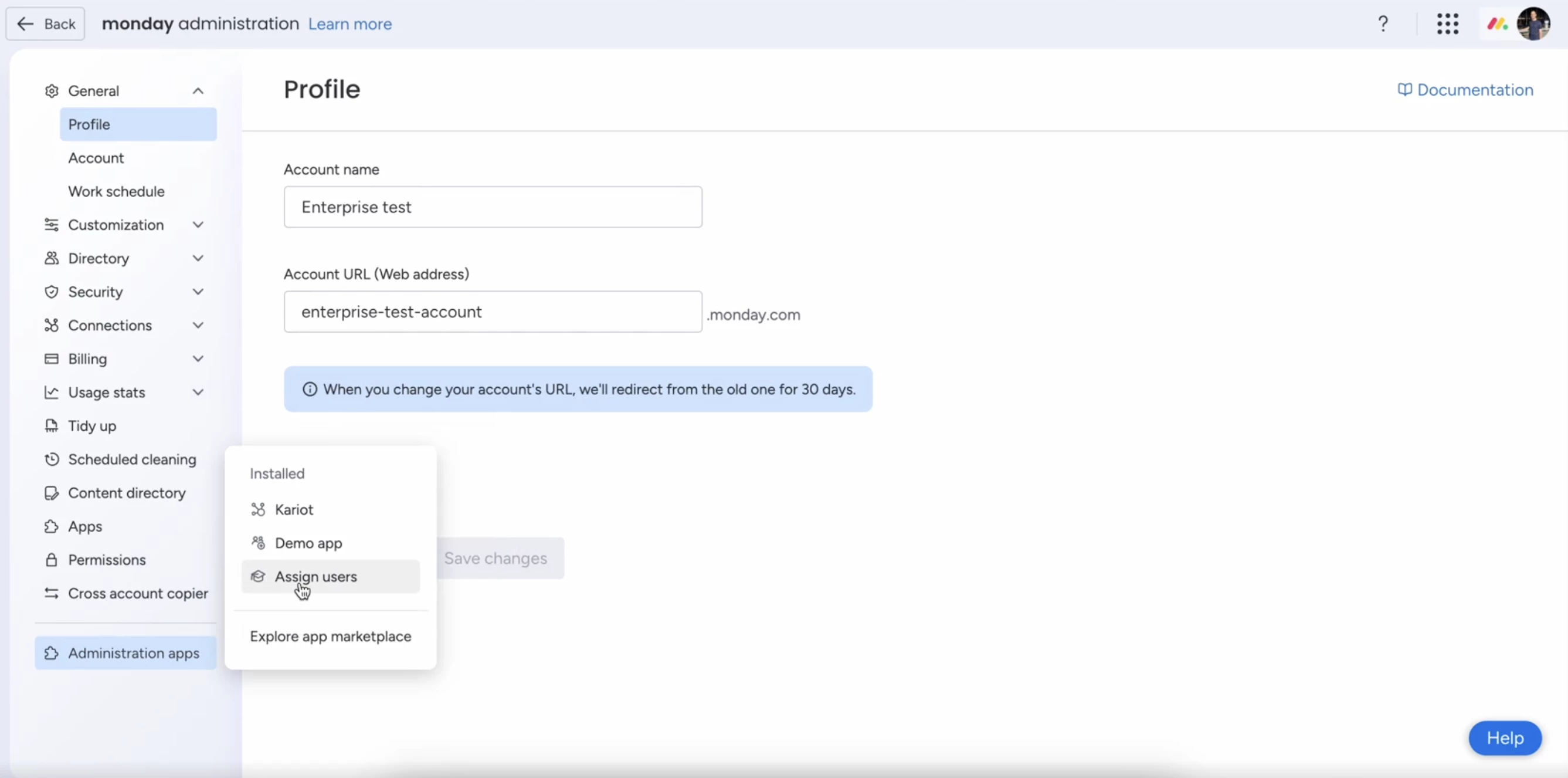Image resolution: width=1568 pixels, height=778 pixels.
Task: Expand the Connections section chevron
Action: click(x=198, y=325)
